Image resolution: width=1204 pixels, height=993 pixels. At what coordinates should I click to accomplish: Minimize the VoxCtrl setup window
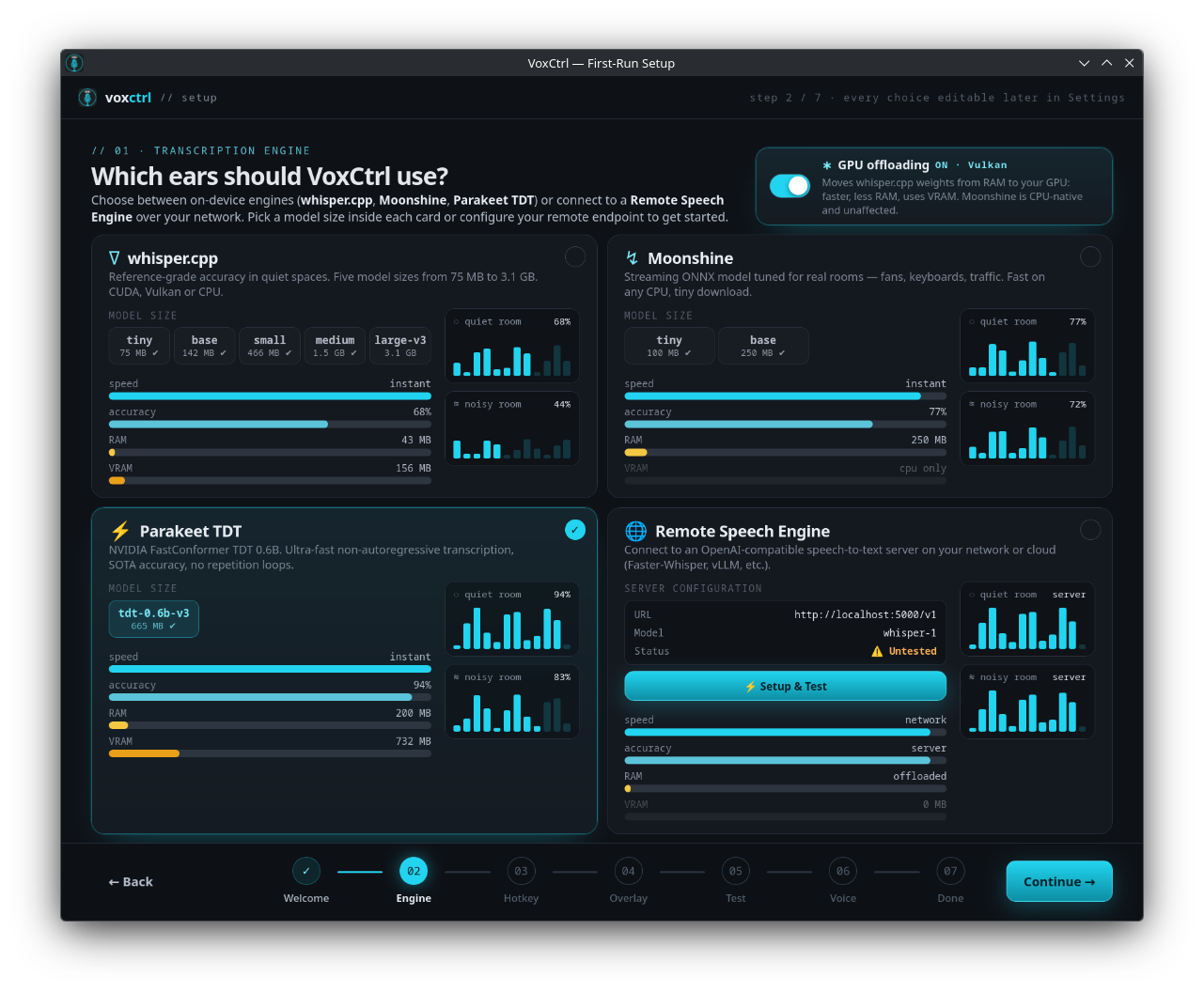(x=1084, y=63)
